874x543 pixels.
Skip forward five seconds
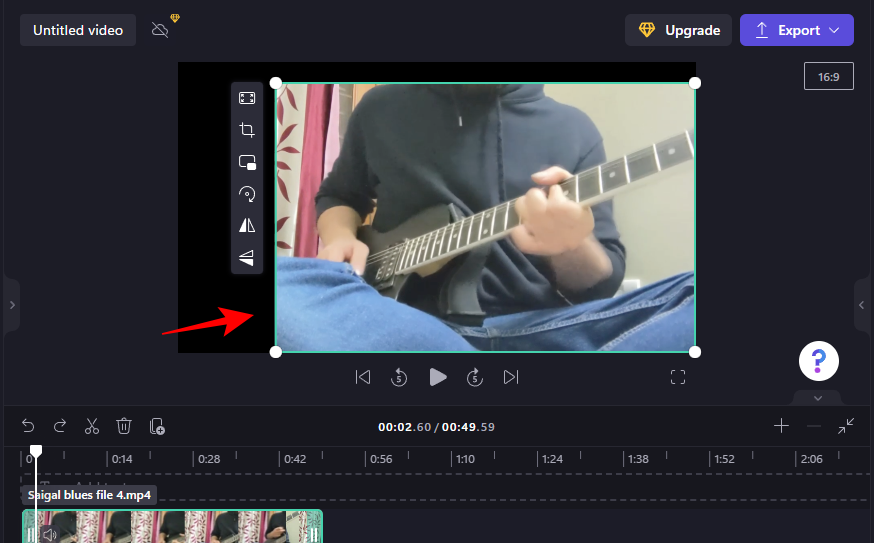click(475, 377)
